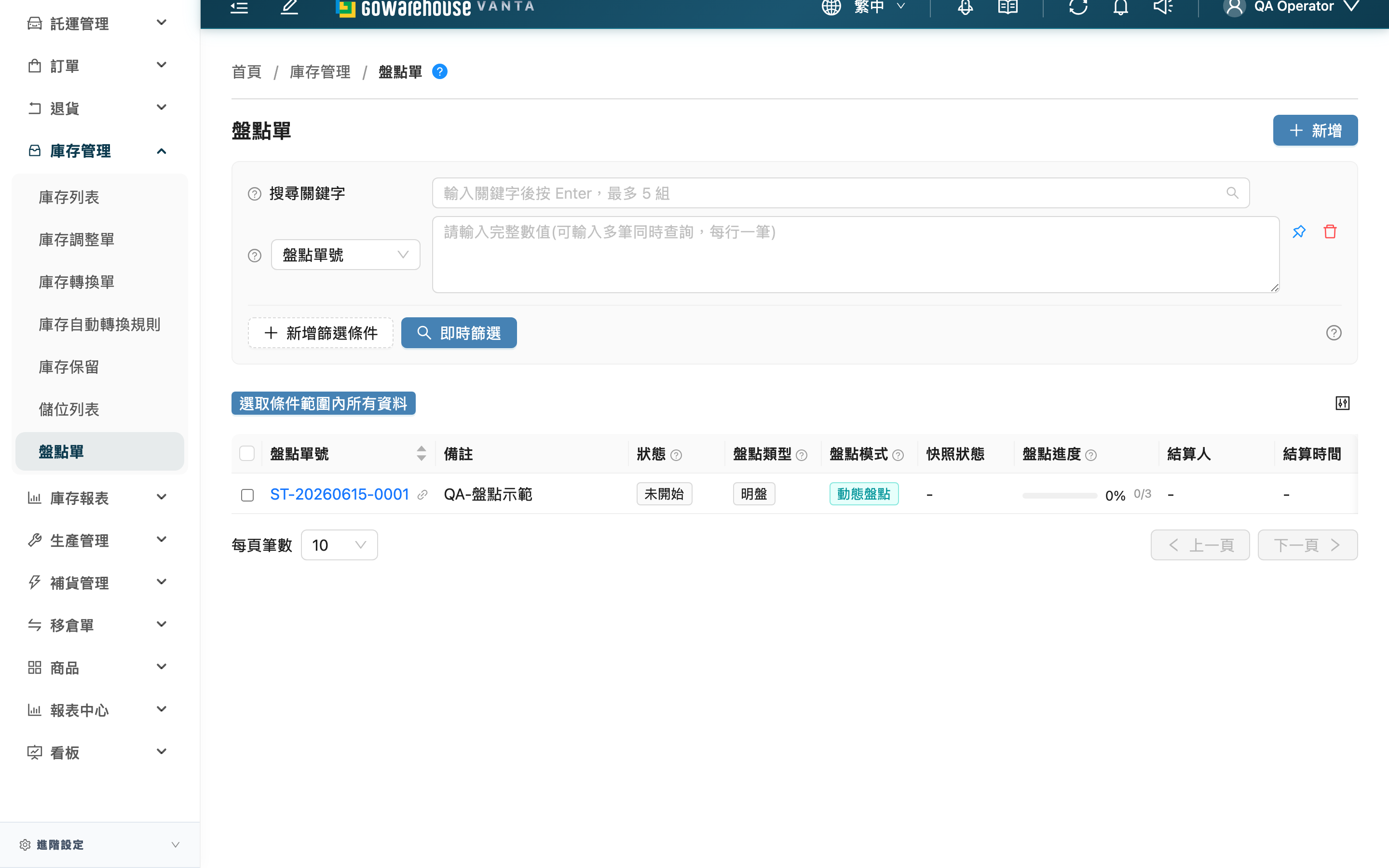Expand 生產管理 menu
The image size is (1389, 868).
[x=100, y=540]
